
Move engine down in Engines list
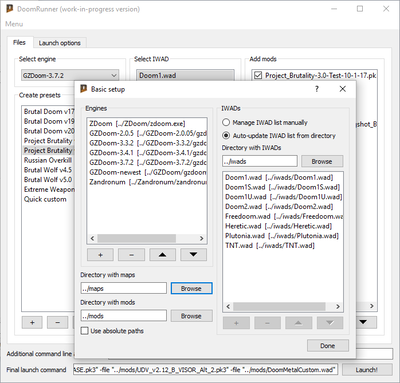click(x=193, y=255)
